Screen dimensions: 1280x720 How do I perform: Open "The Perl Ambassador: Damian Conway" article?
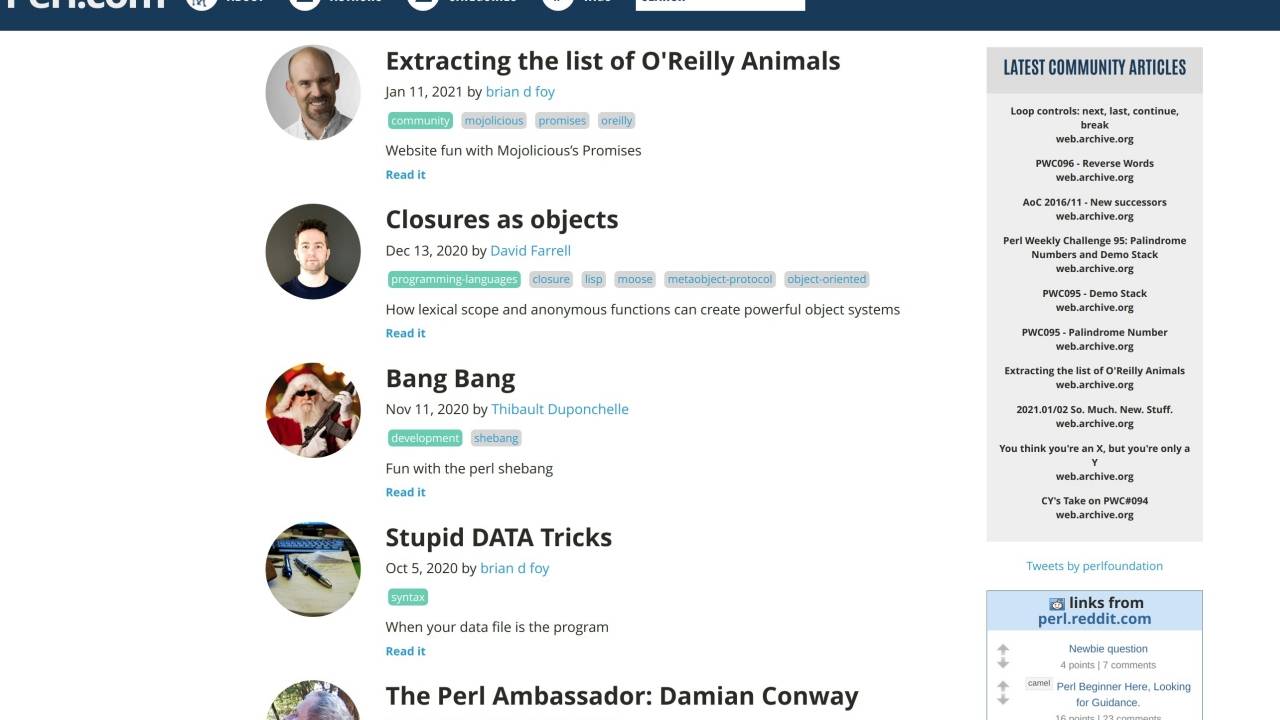click(x=622, y=696)
